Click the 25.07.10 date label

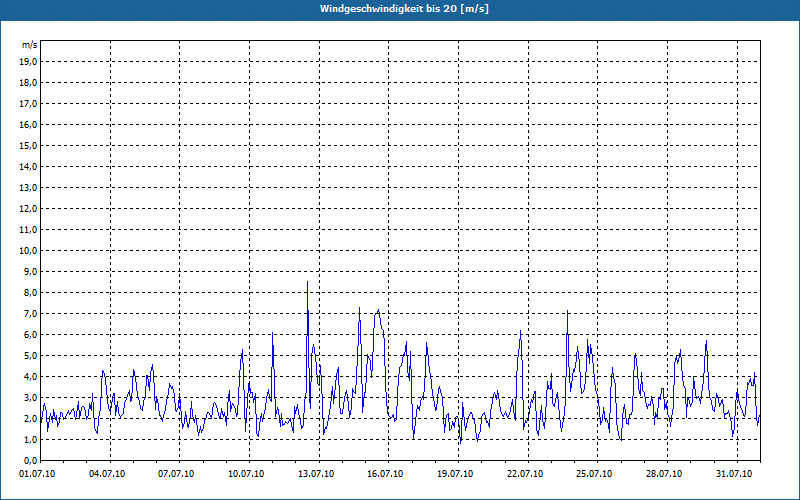tap(594, 474)
